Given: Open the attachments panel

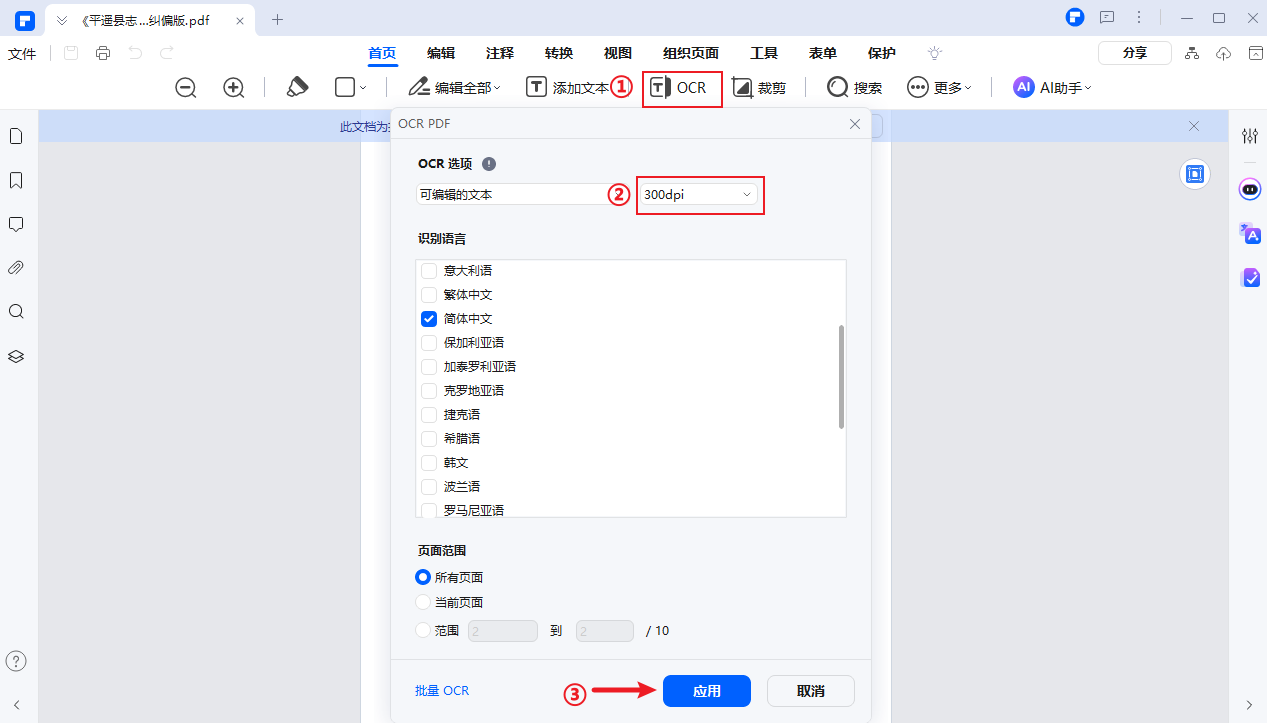Looking at the screenshot, I should pos(16,267).
